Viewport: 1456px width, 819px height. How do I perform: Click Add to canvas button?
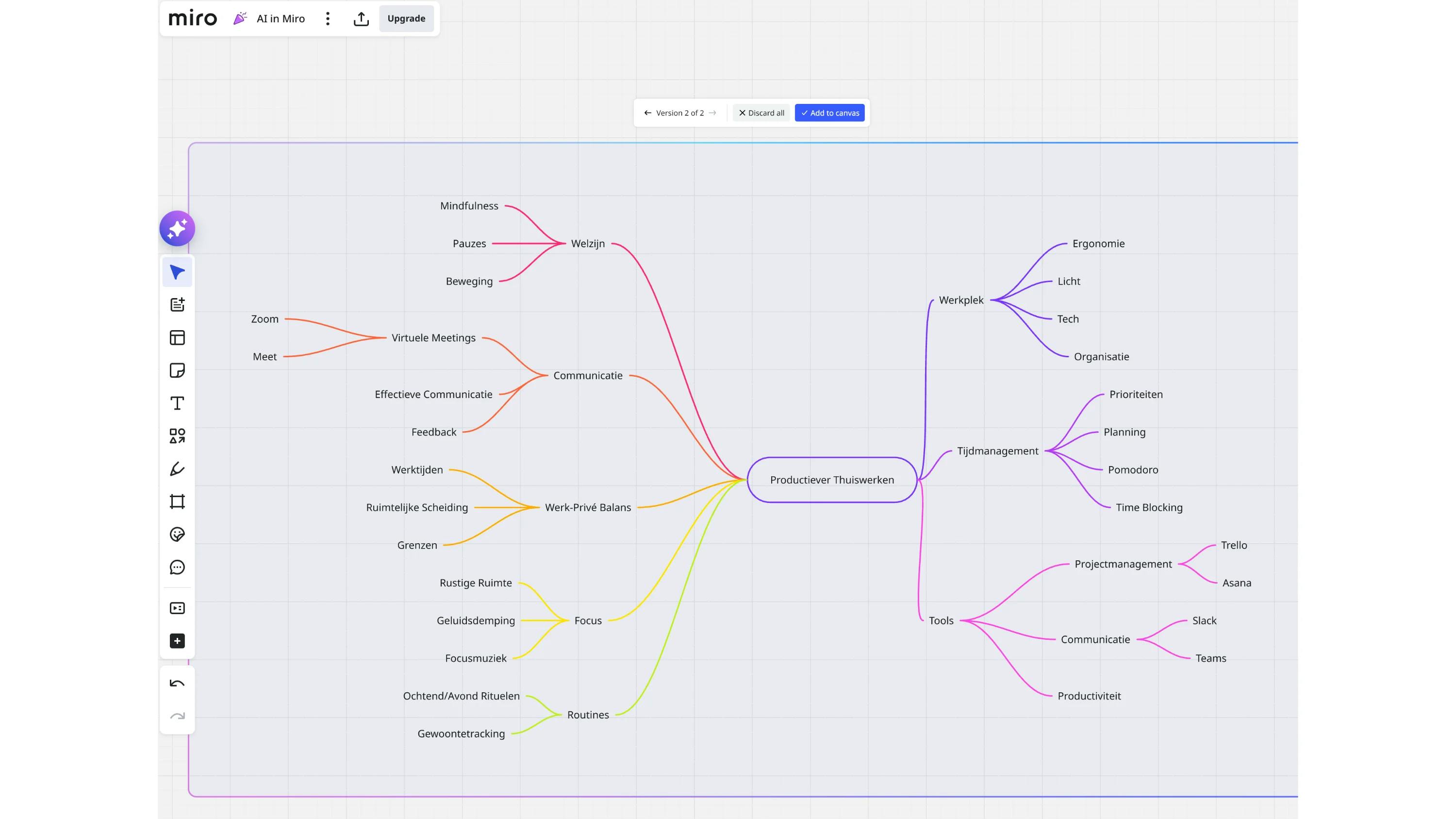[829, 113]
